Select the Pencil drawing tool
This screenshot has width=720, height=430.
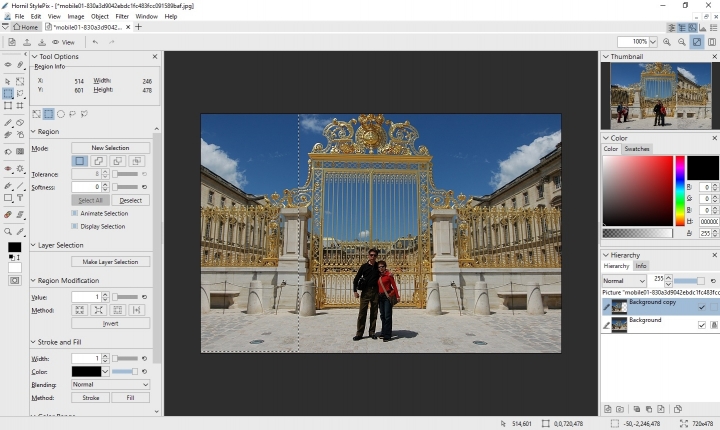[x=8, y=123]
